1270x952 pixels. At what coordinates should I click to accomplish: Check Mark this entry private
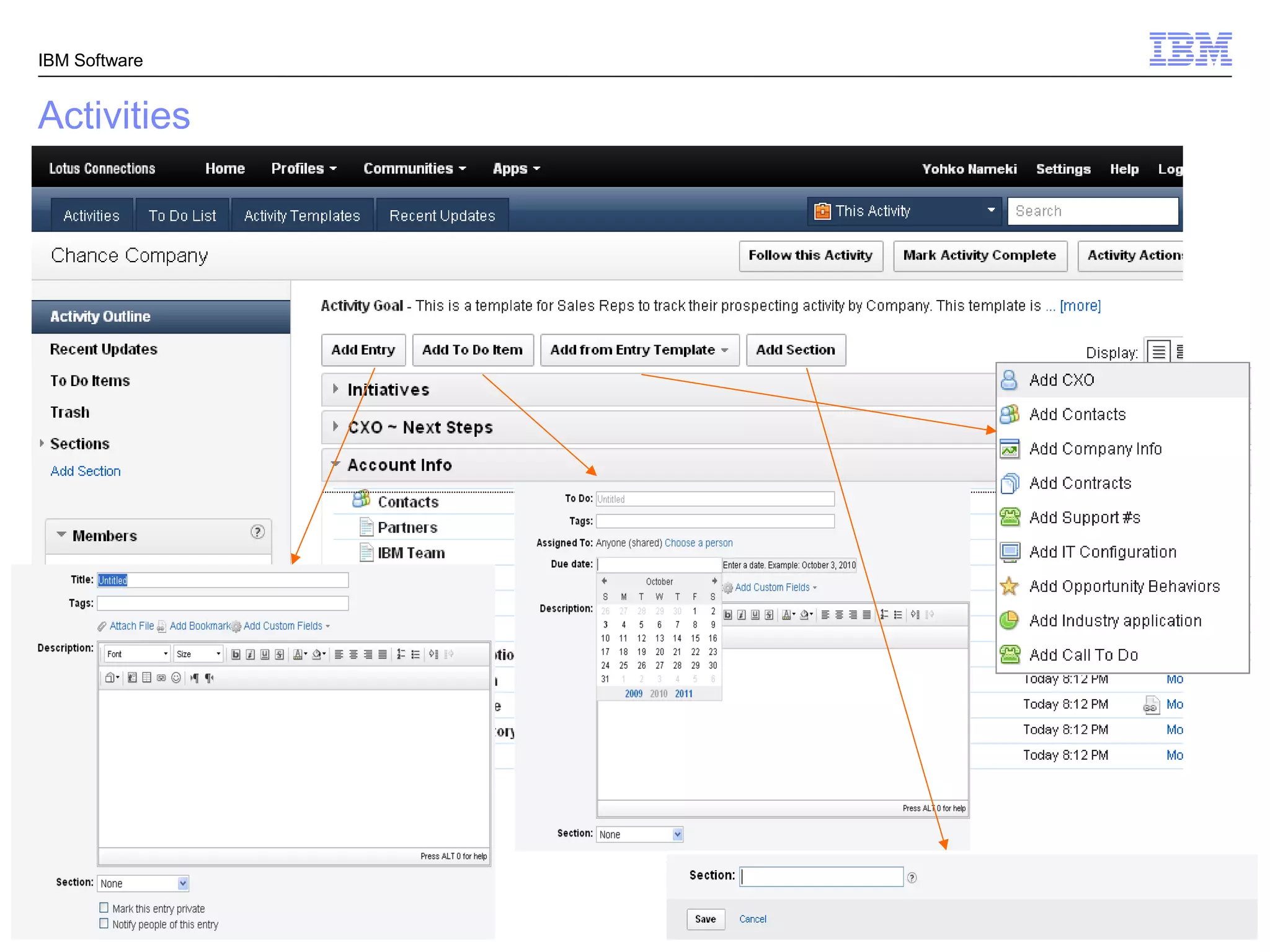click(104, 908)
